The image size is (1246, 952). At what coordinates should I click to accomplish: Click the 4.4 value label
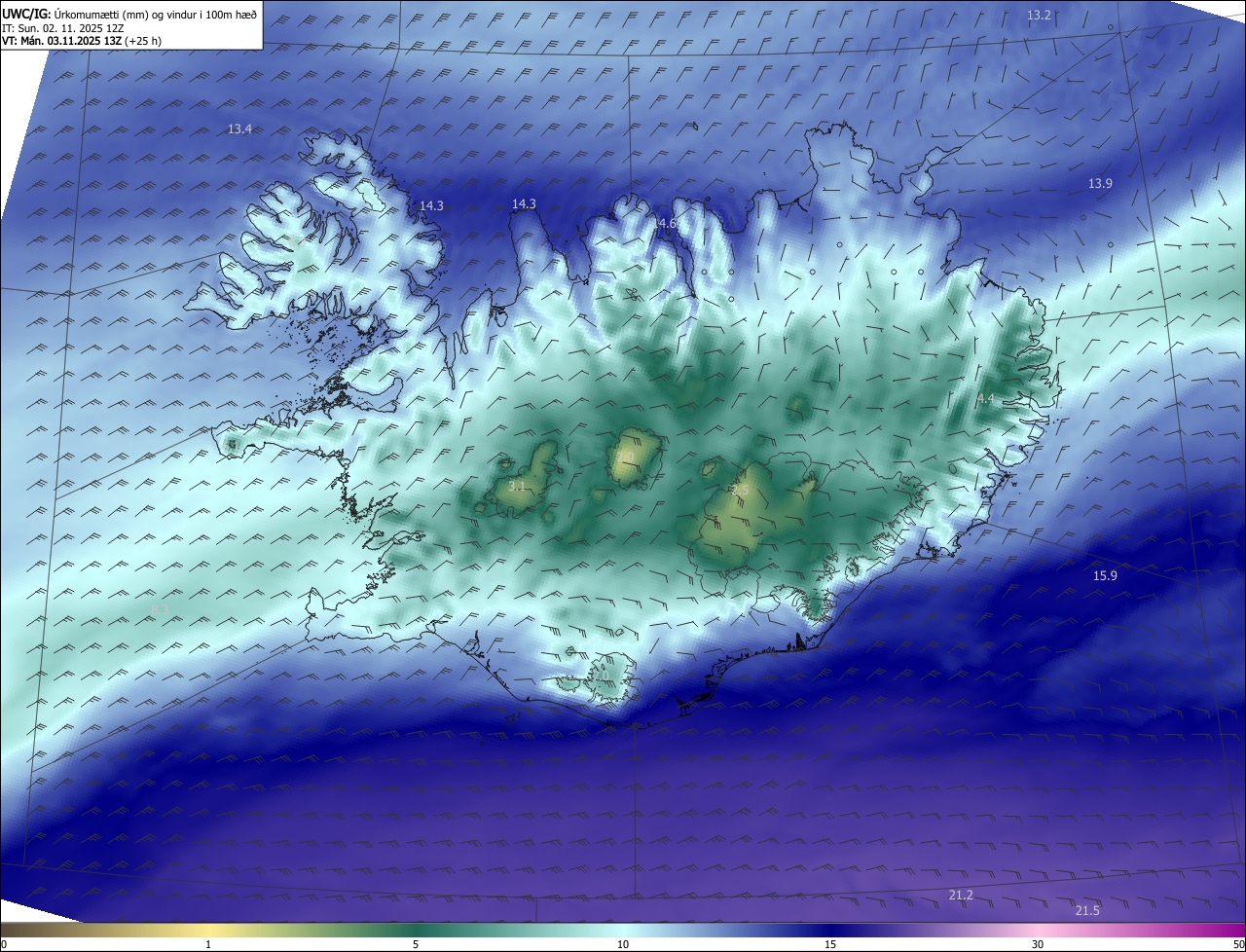pos(986,398)
